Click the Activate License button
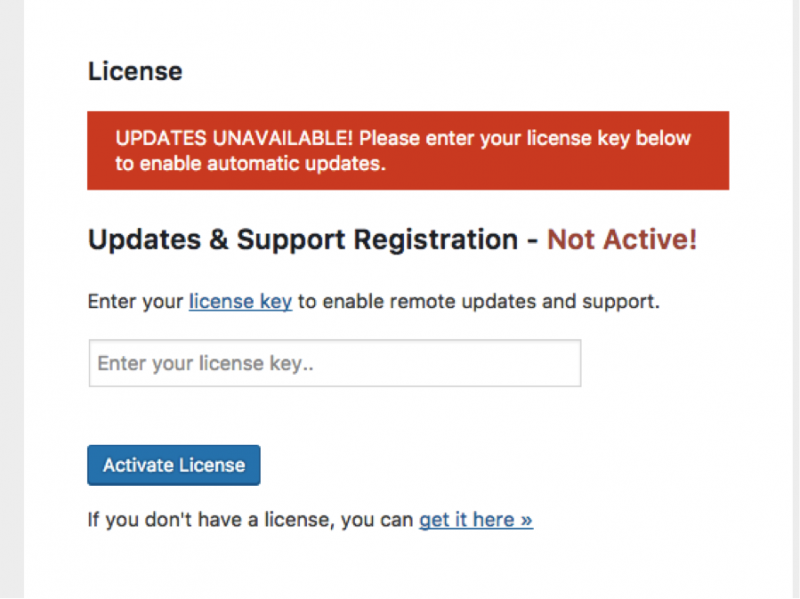800x599 pixels. (173, 465)
